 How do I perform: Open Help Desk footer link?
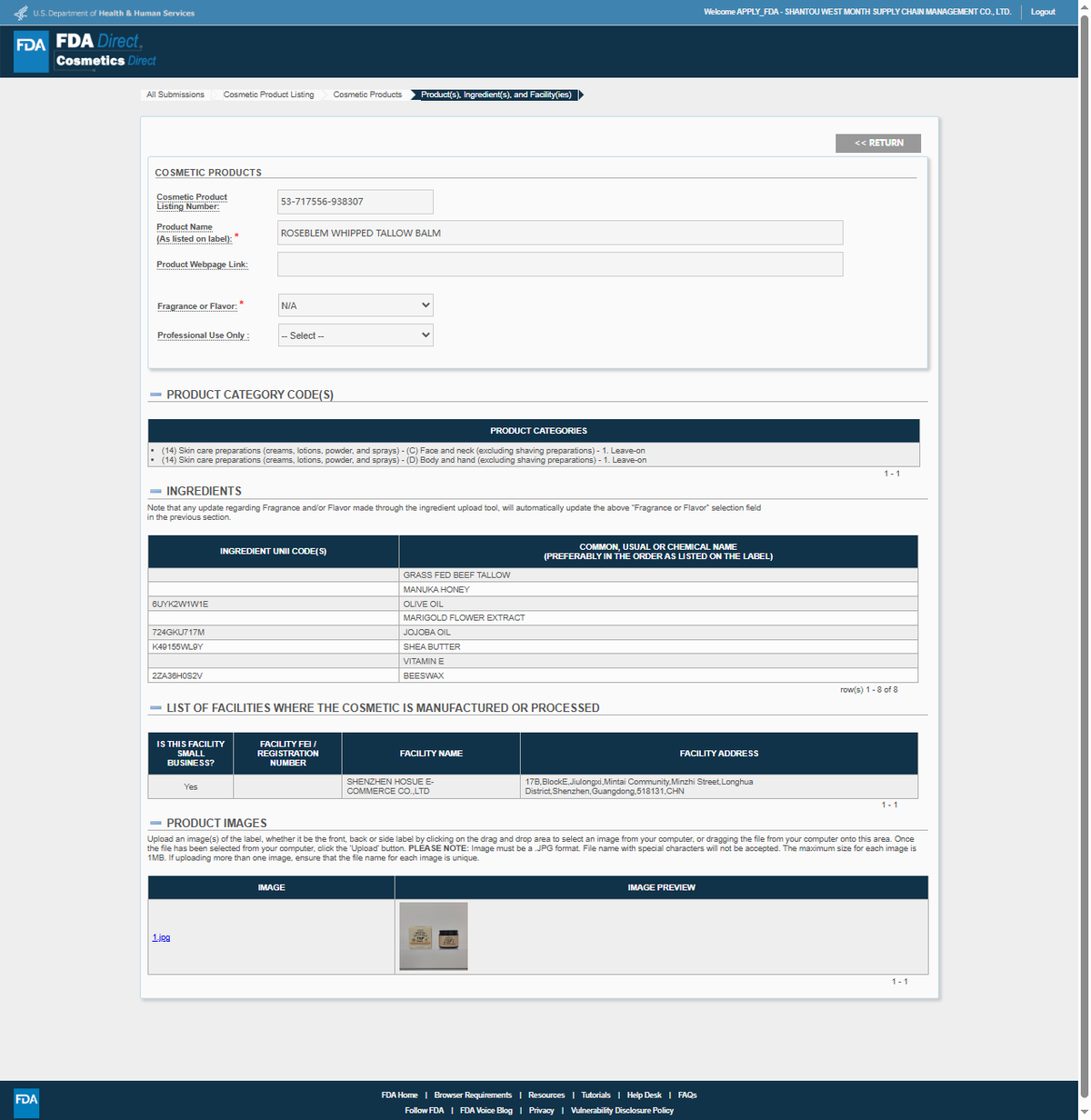pyautogui.click(x=645, y=1095)
